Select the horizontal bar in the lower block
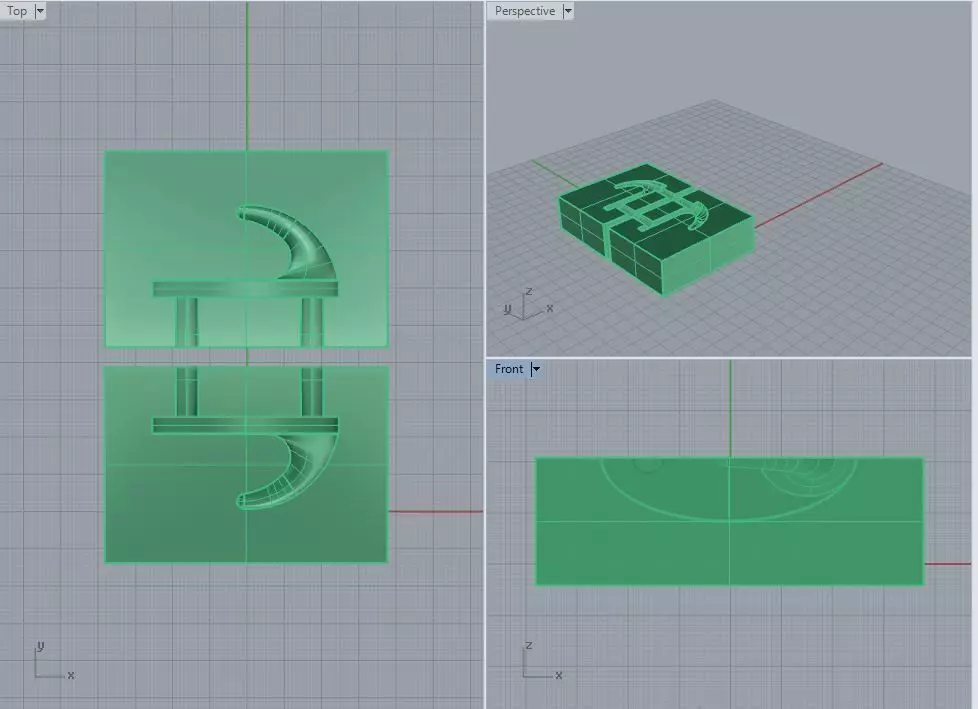This screenshot has width=978, height=709. (245, 425)
